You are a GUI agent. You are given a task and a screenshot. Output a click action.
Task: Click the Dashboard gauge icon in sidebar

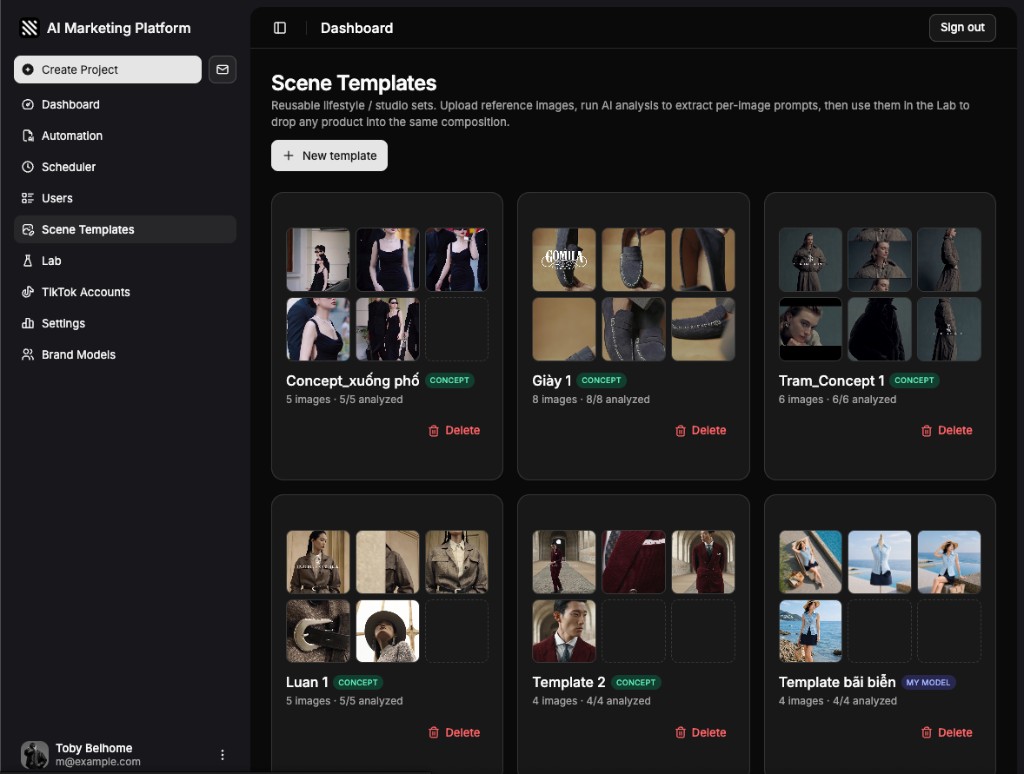(x=27, y=105)
